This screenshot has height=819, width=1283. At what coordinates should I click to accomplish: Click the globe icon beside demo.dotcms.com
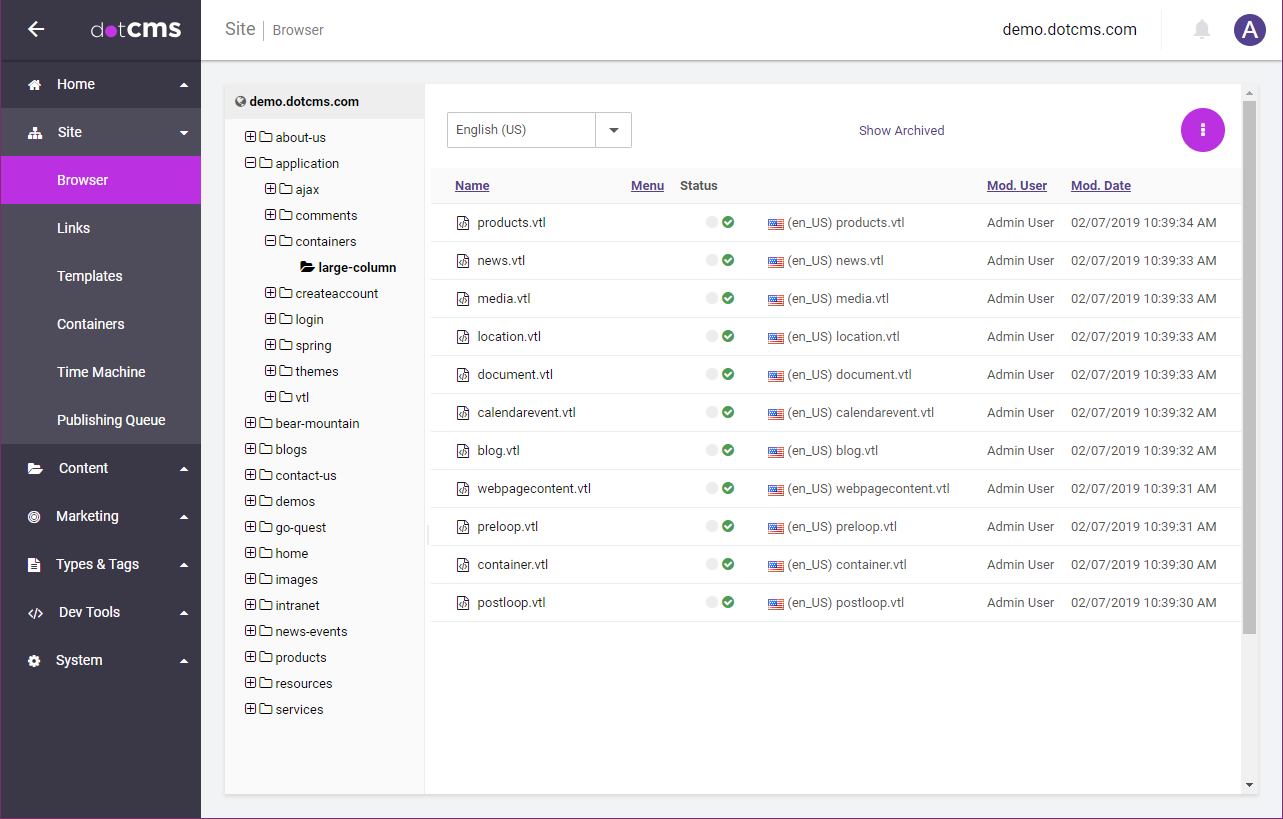click(x=240, y=102)
